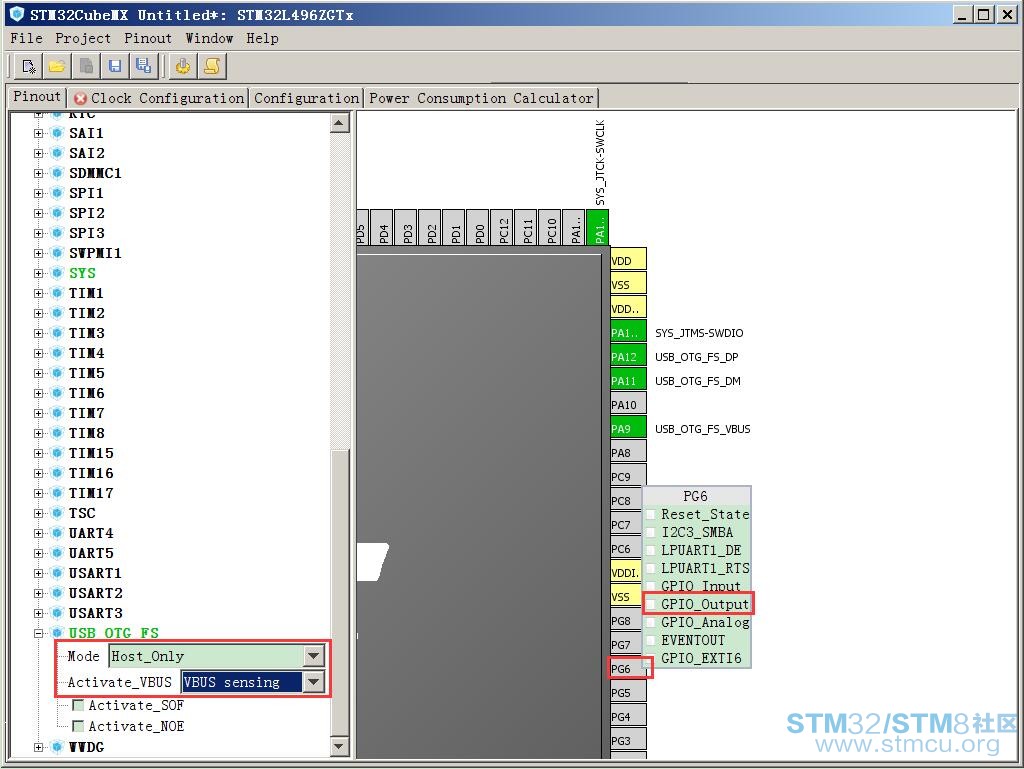The width and height of the screenshot is (1024, 769).
Task: Click scroll down arrow in peripheral tree
Action: [340, 746]
